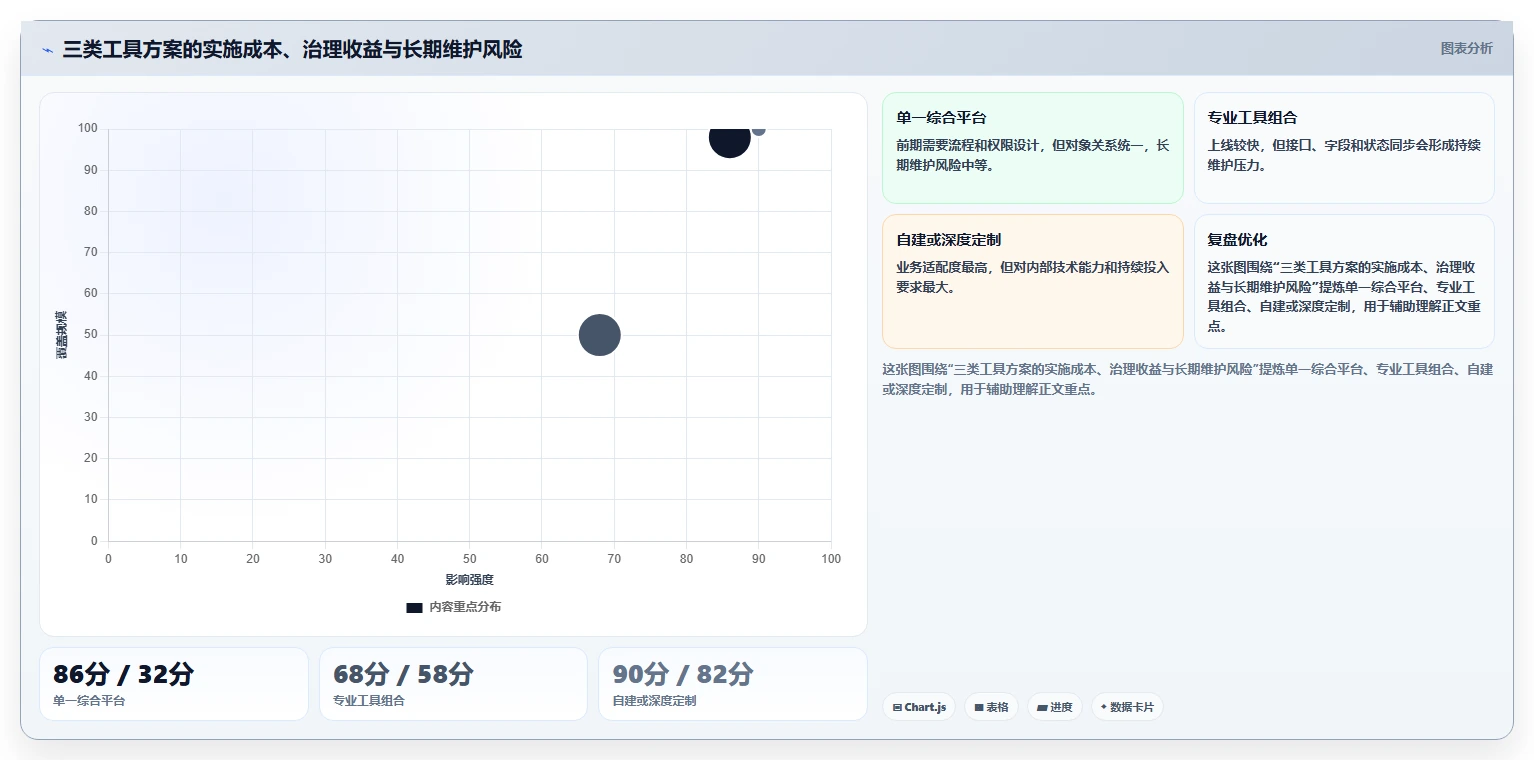Click 单一综合平台 label under 86分
The height and width of the screenshot is (760, 1534).
pyautogui.click(x=89, y=701)
